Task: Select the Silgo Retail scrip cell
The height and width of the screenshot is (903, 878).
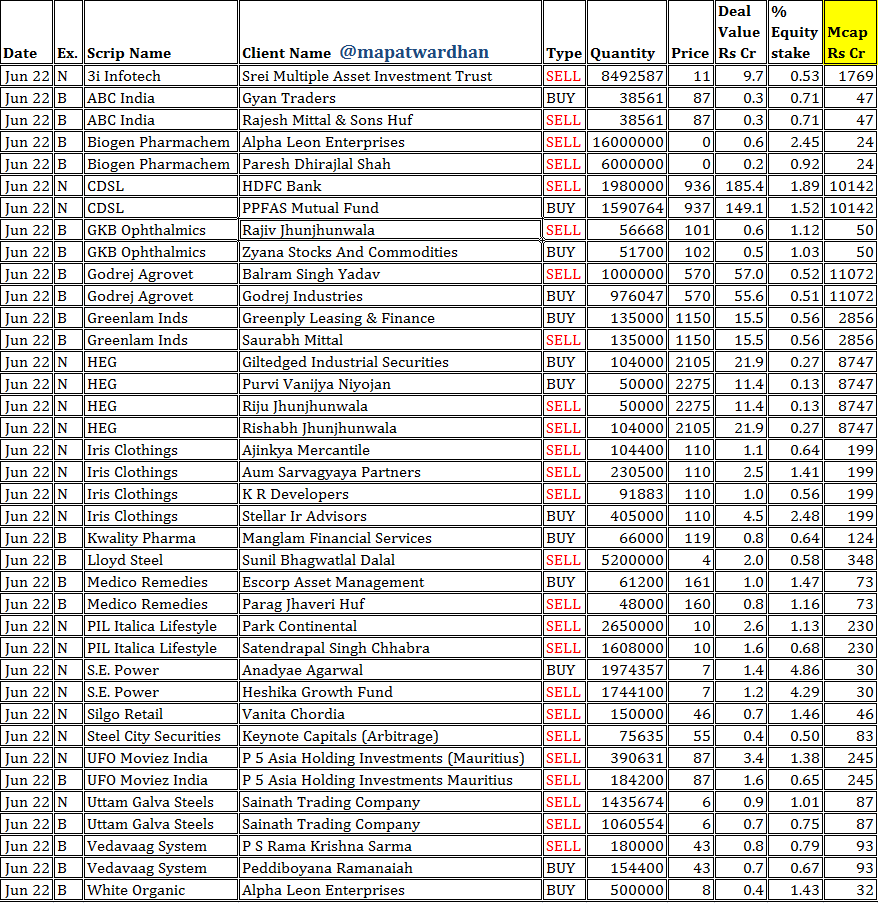Action: [x=161, y=714]
